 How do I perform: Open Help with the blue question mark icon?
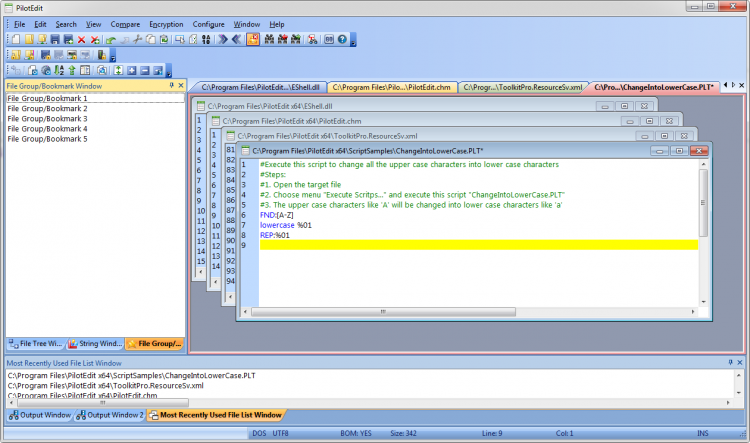tap(342, 40)
